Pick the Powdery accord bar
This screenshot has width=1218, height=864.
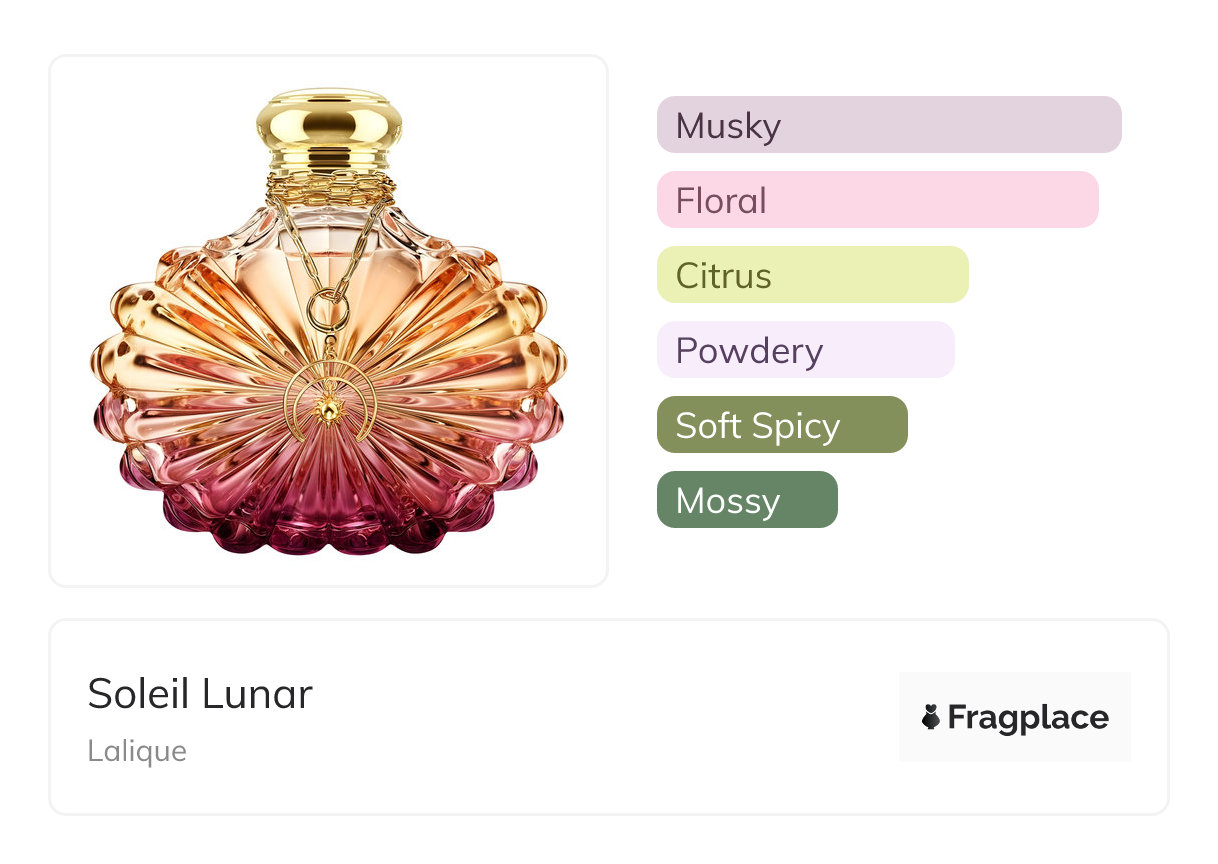point(805,350)
